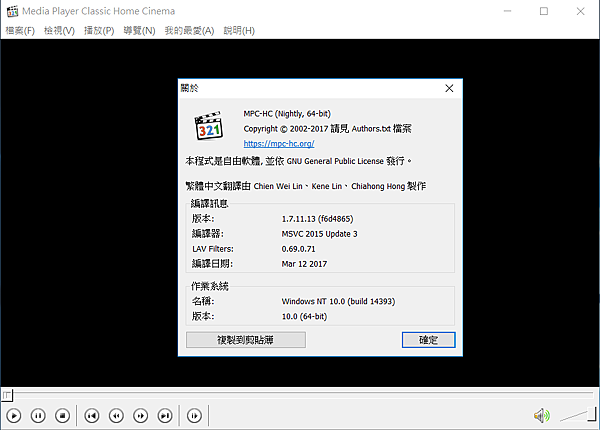Mute audio via speaker icon
This screenshot has height=430, width=600.
coord(541,415)
